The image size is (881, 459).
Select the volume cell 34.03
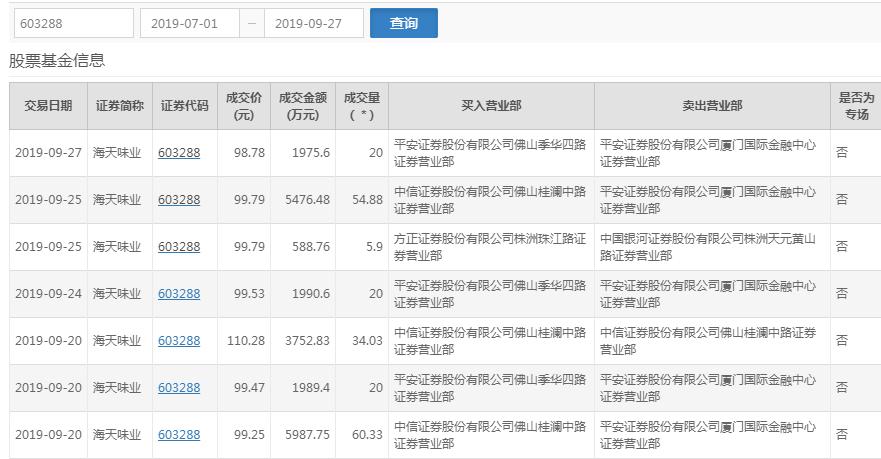point(362,341)
